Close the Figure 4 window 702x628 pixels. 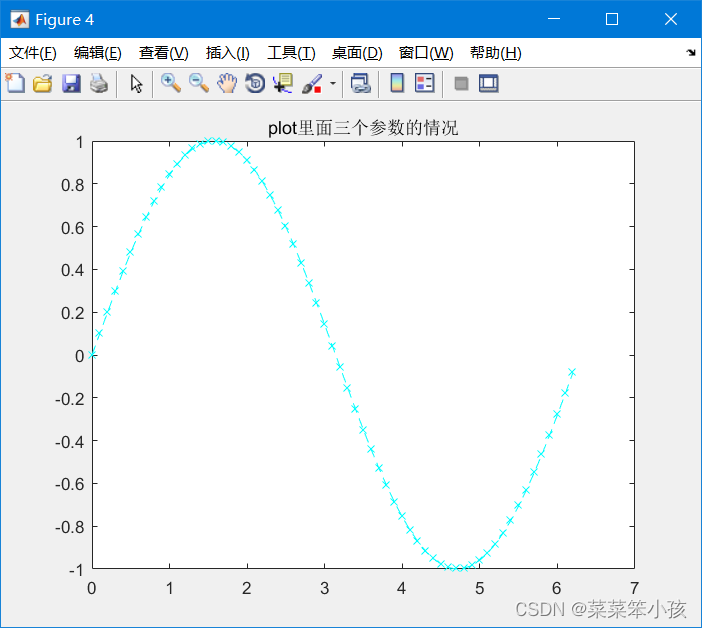(x=671, y=19)
